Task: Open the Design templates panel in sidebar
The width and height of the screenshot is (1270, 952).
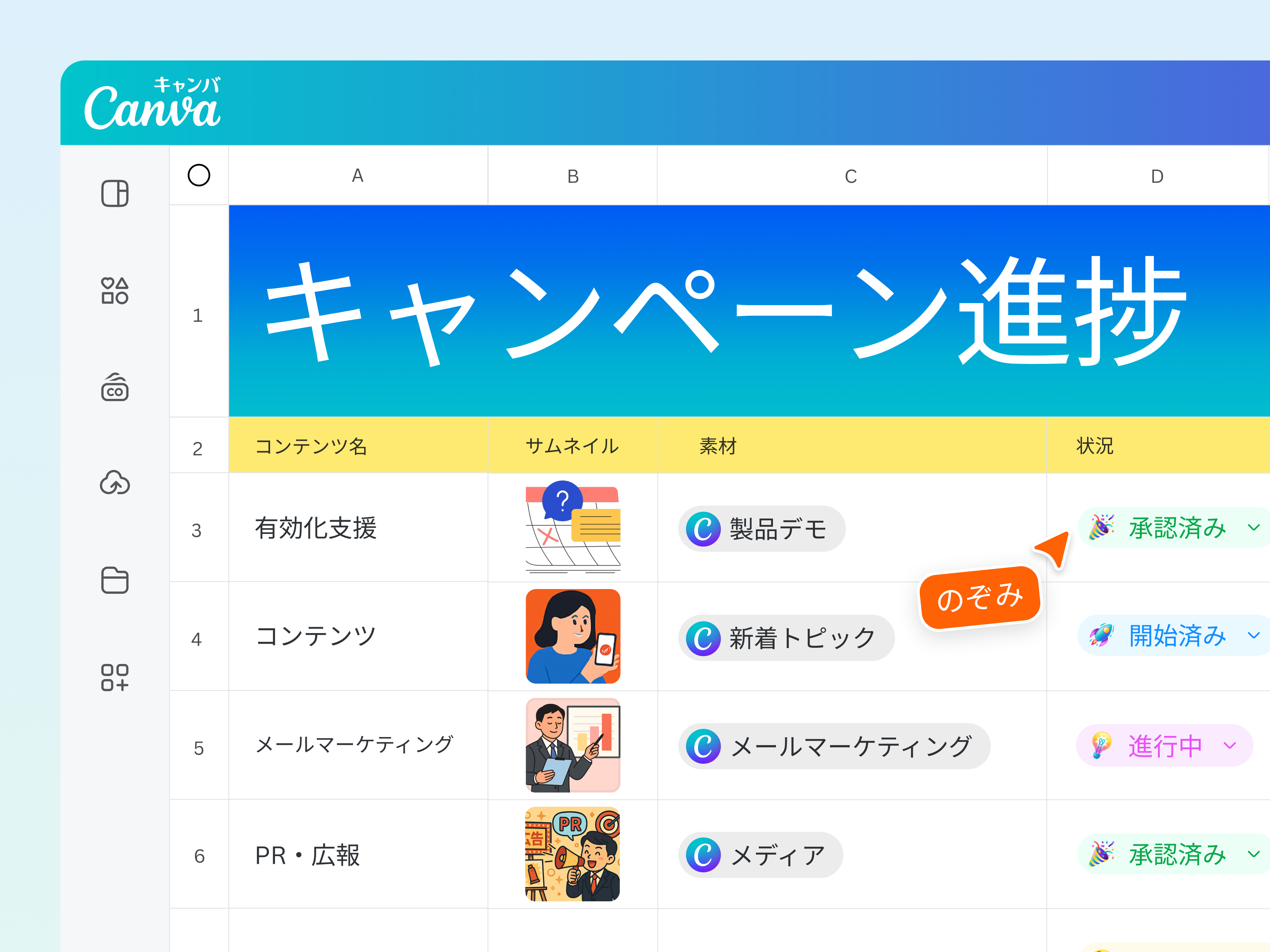Action: 115,193
